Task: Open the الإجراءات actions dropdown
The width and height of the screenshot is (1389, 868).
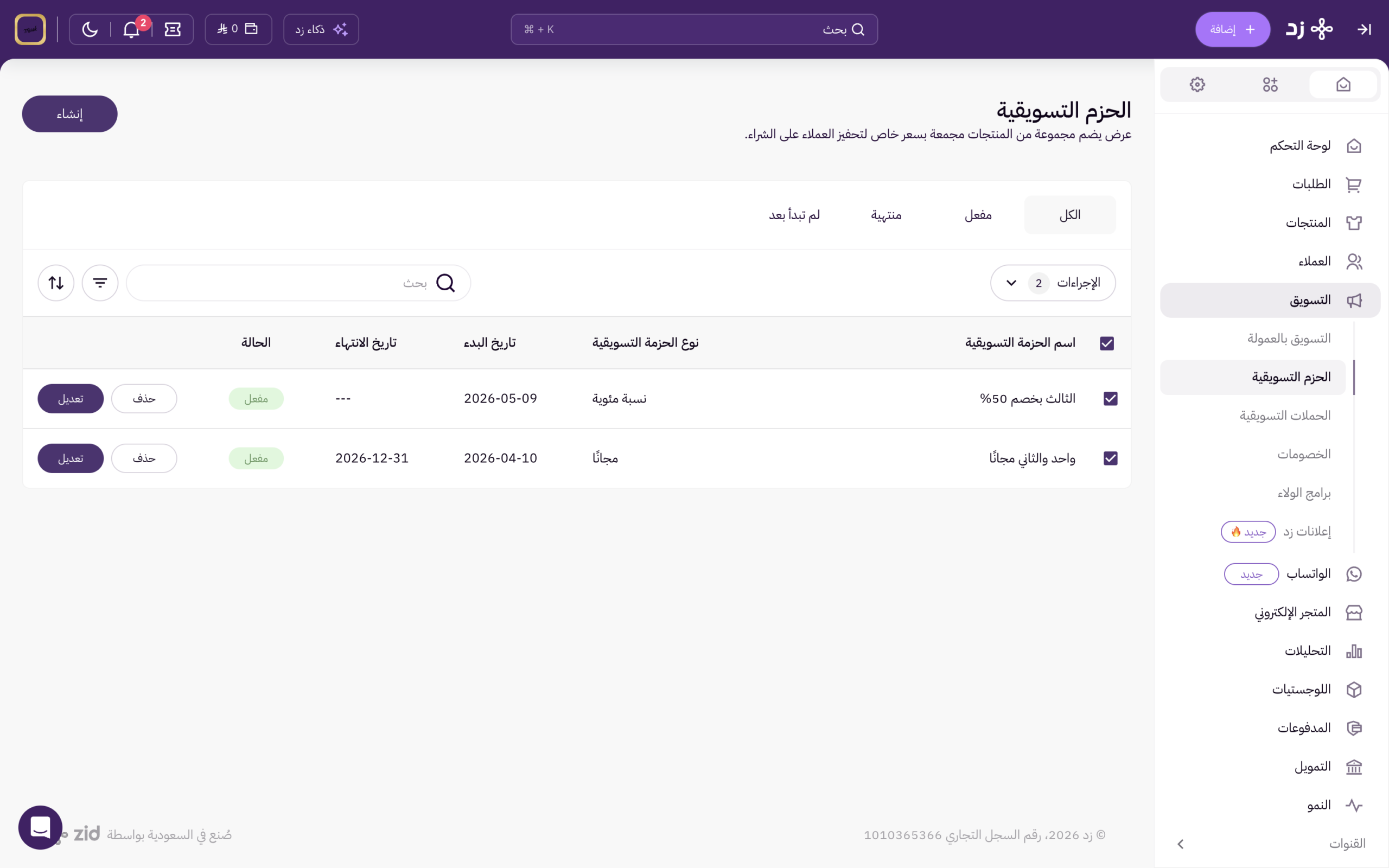Action: 1053,283
